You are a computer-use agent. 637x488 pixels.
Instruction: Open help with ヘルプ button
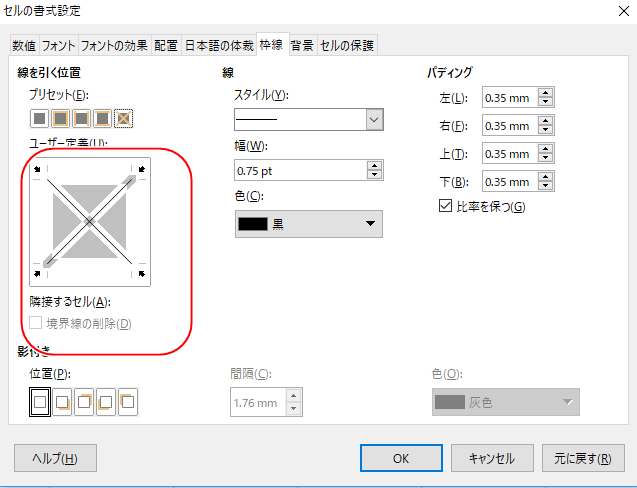pos(55,458)
